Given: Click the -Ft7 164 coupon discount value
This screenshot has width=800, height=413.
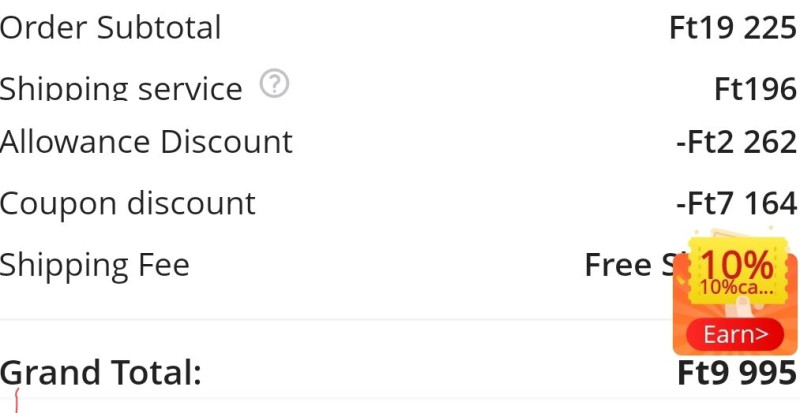Looking at the screenshot, I should (x=736, y=204).
